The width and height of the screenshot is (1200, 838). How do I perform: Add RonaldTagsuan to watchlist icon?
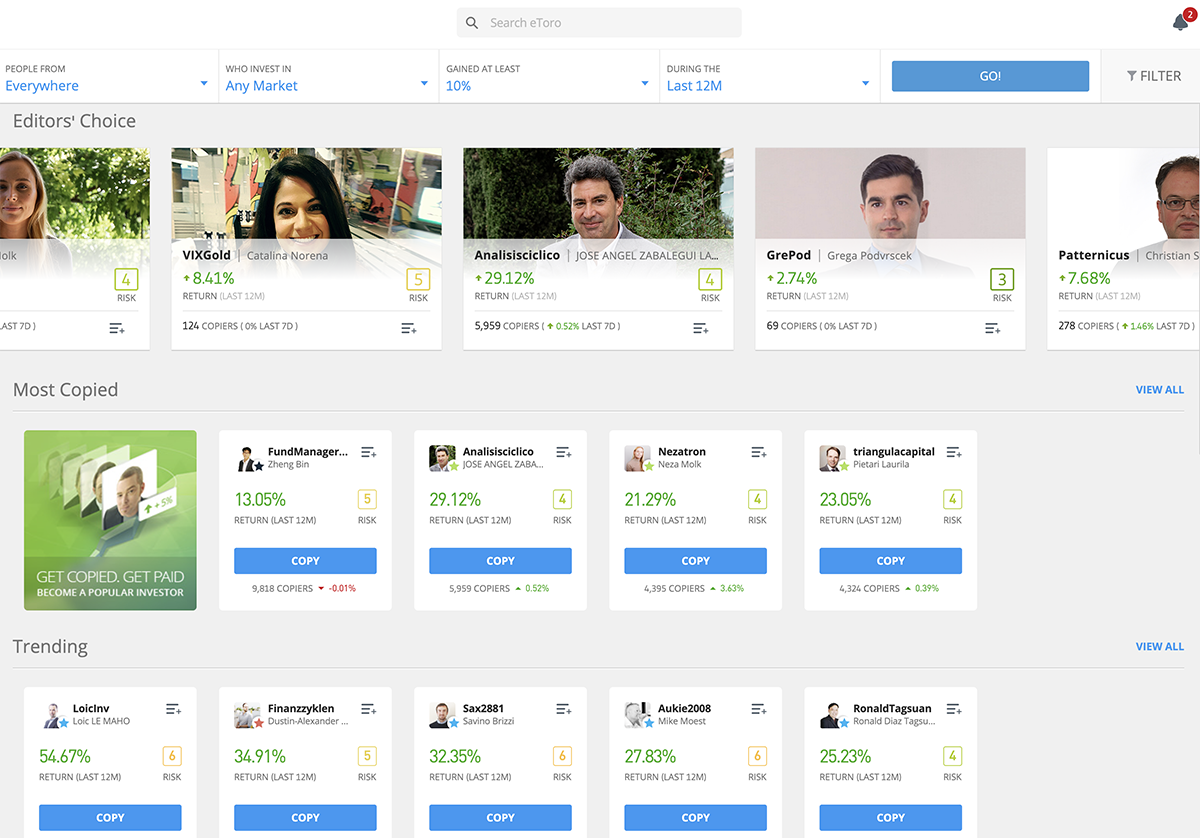coord(953,710)
